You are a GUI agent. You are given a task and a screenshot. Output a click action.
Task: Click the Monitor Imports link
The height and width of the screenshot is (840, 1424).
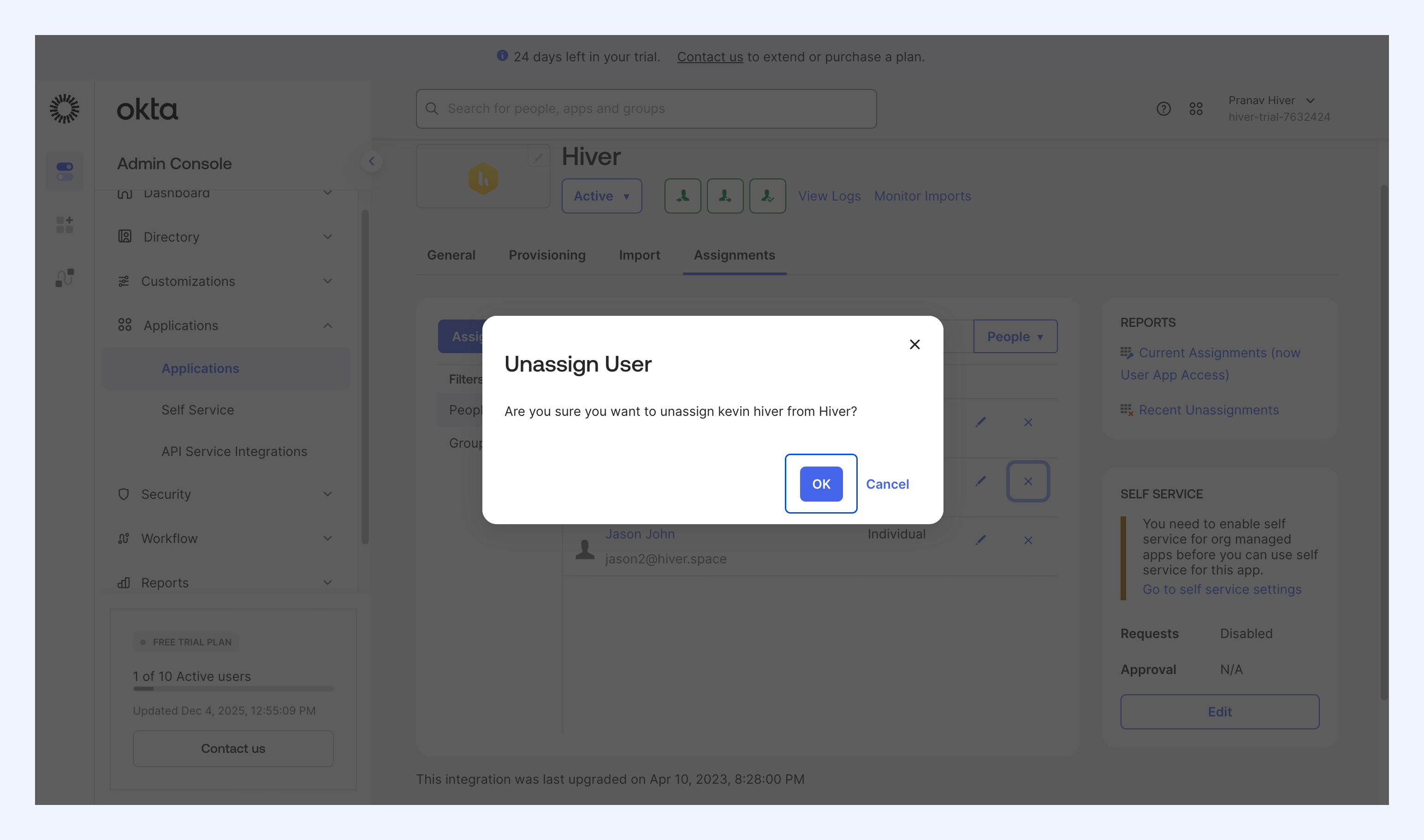[922, 196]
